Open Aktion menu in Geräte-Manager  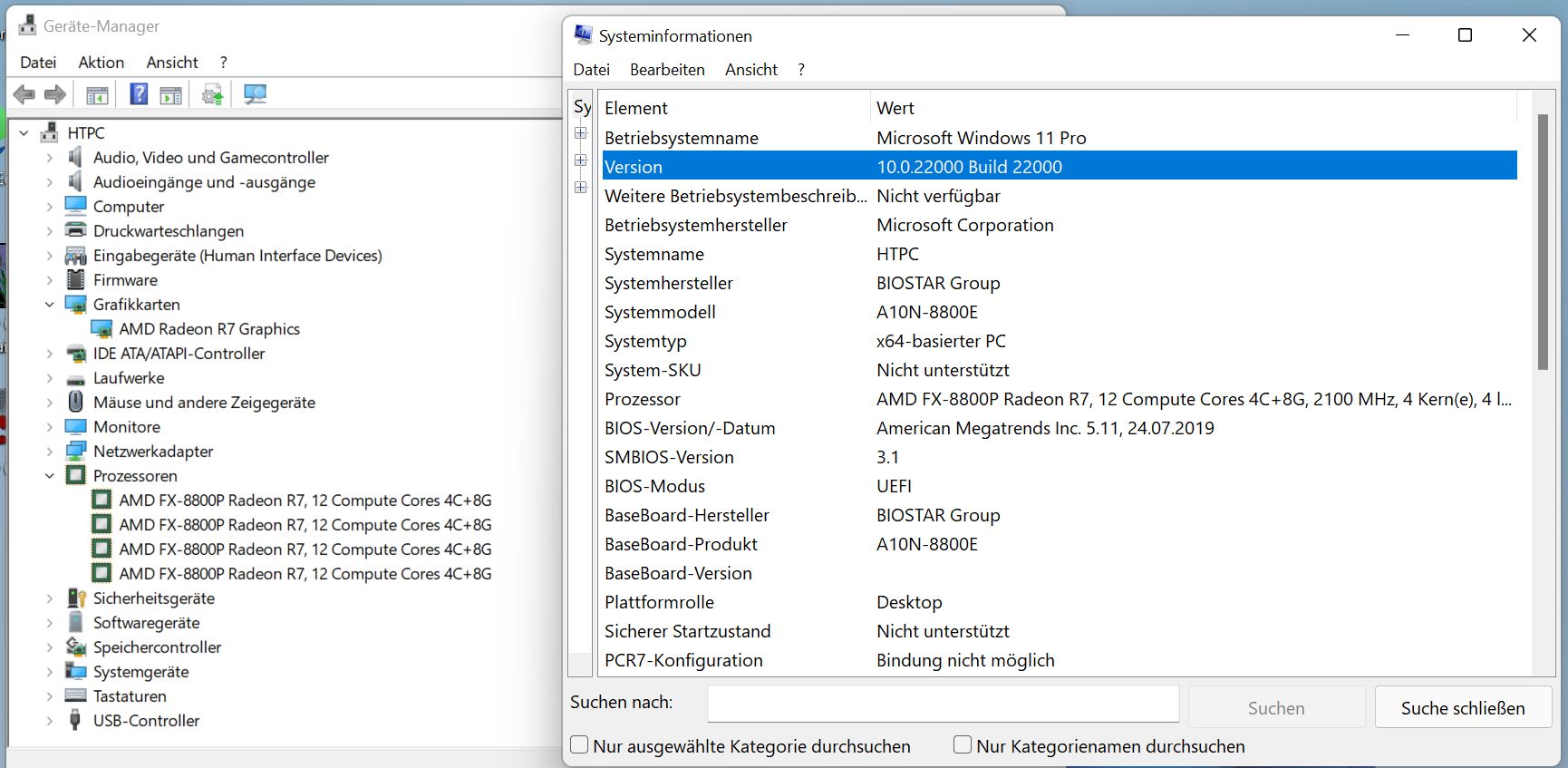pos(101,63)
